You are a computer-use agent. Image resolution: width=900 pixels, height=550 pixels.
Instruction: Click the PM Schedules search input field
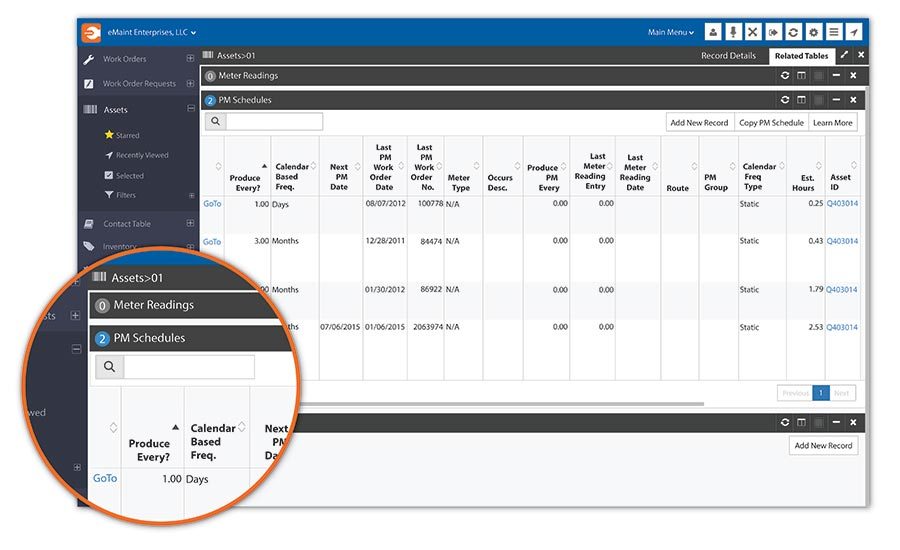[274, 122]
